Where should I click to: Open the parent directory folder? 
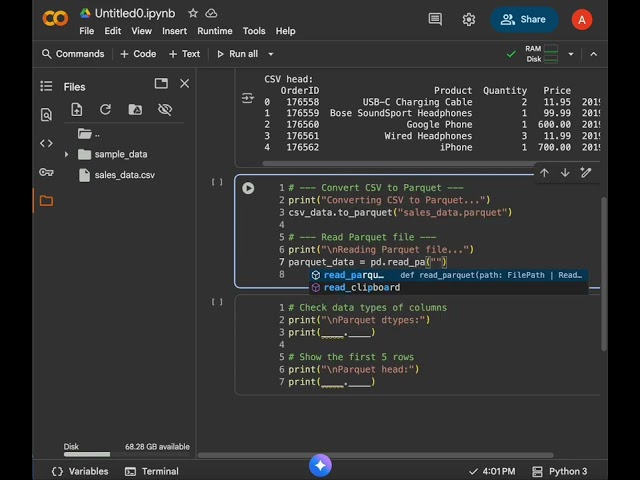tap(89, 134)
